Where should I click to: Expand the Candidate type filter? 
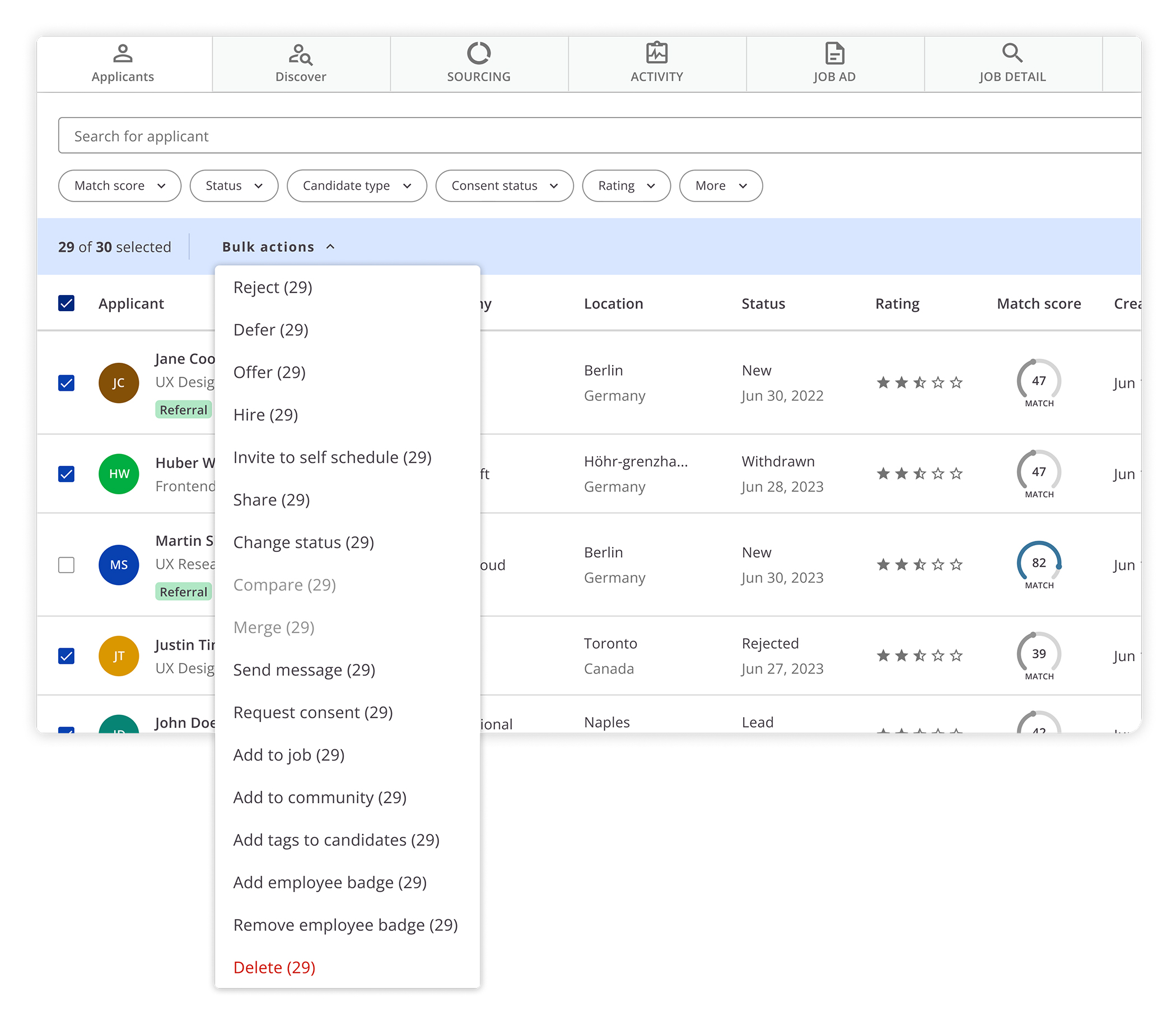356,185
